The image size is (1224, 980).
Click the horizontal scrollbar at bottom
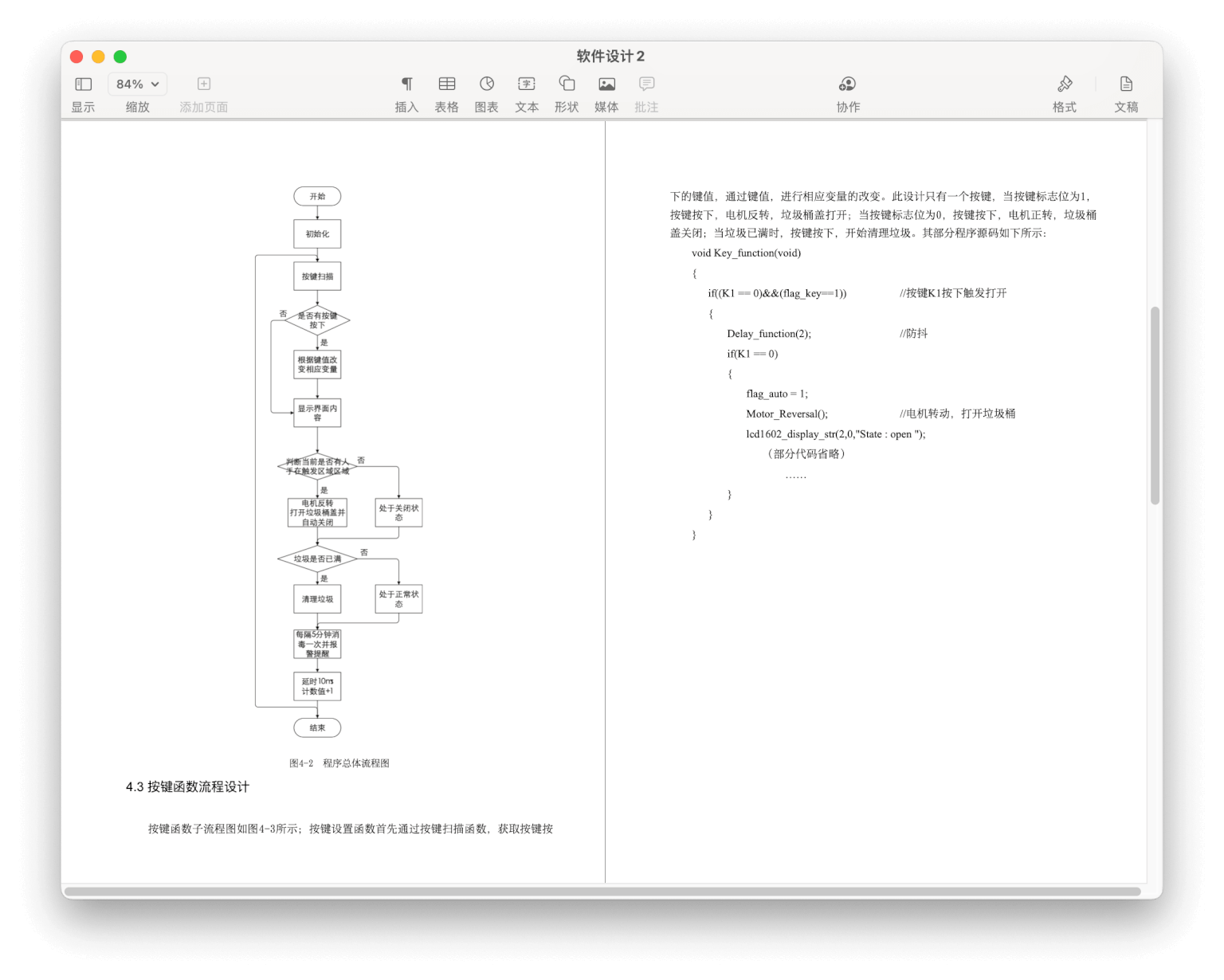(x=602, y=892)
